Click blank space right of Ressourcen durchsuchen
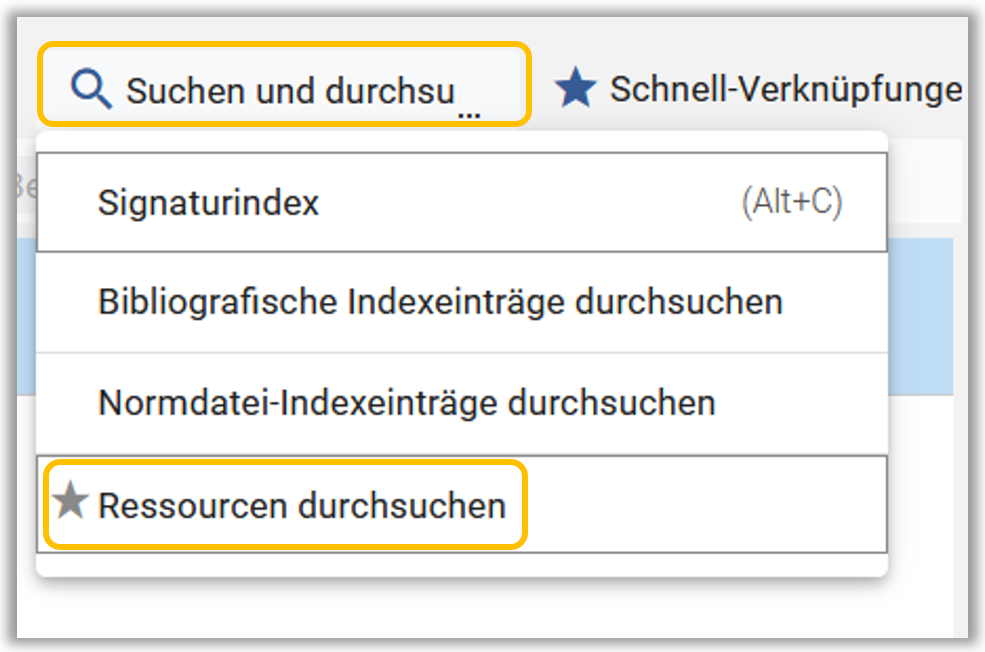Image resolution: width=985 pixels, height=652 pixels. (x=704, y=504)
